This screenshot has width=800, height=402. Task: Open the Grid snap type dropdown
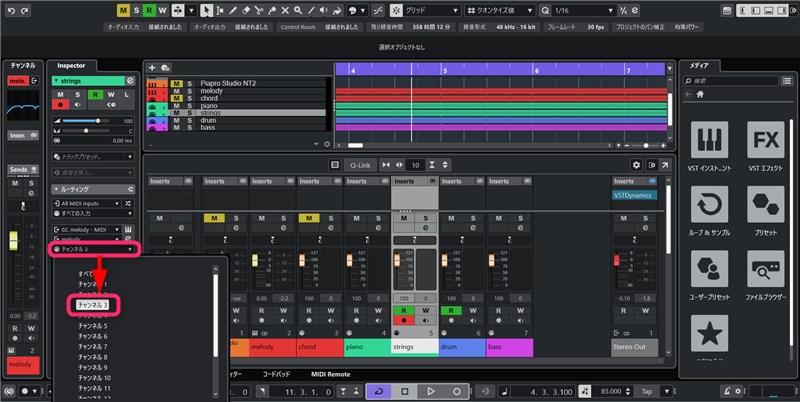432,10
